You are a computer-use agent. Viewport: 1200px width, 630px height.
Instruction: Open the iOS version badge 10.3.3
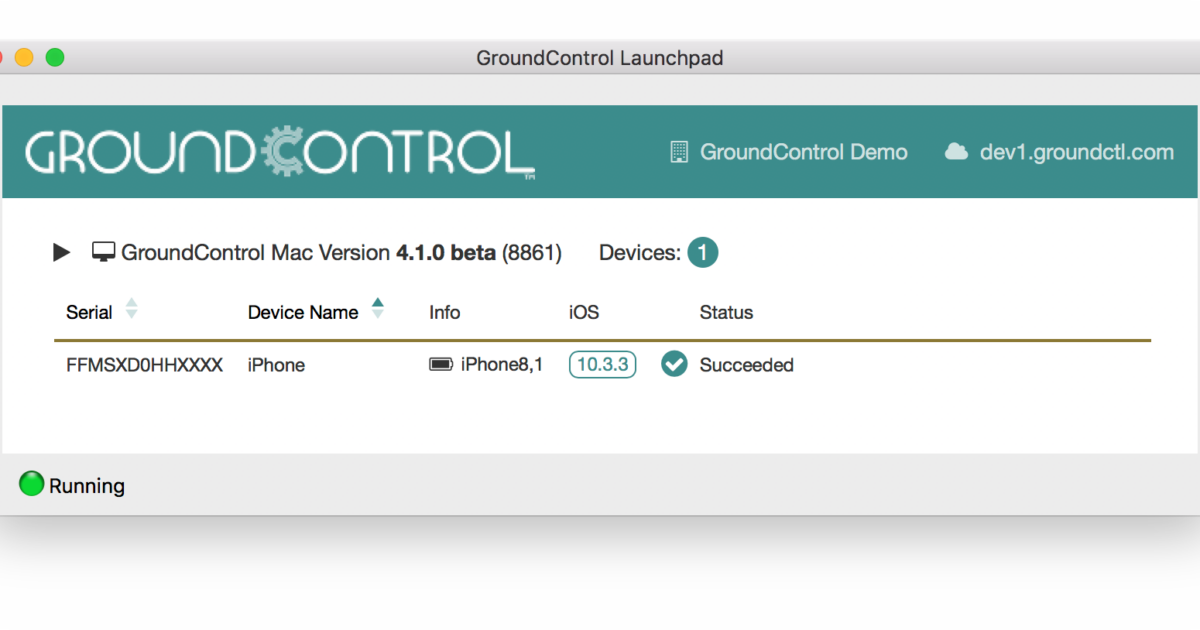tap(602, 364)
